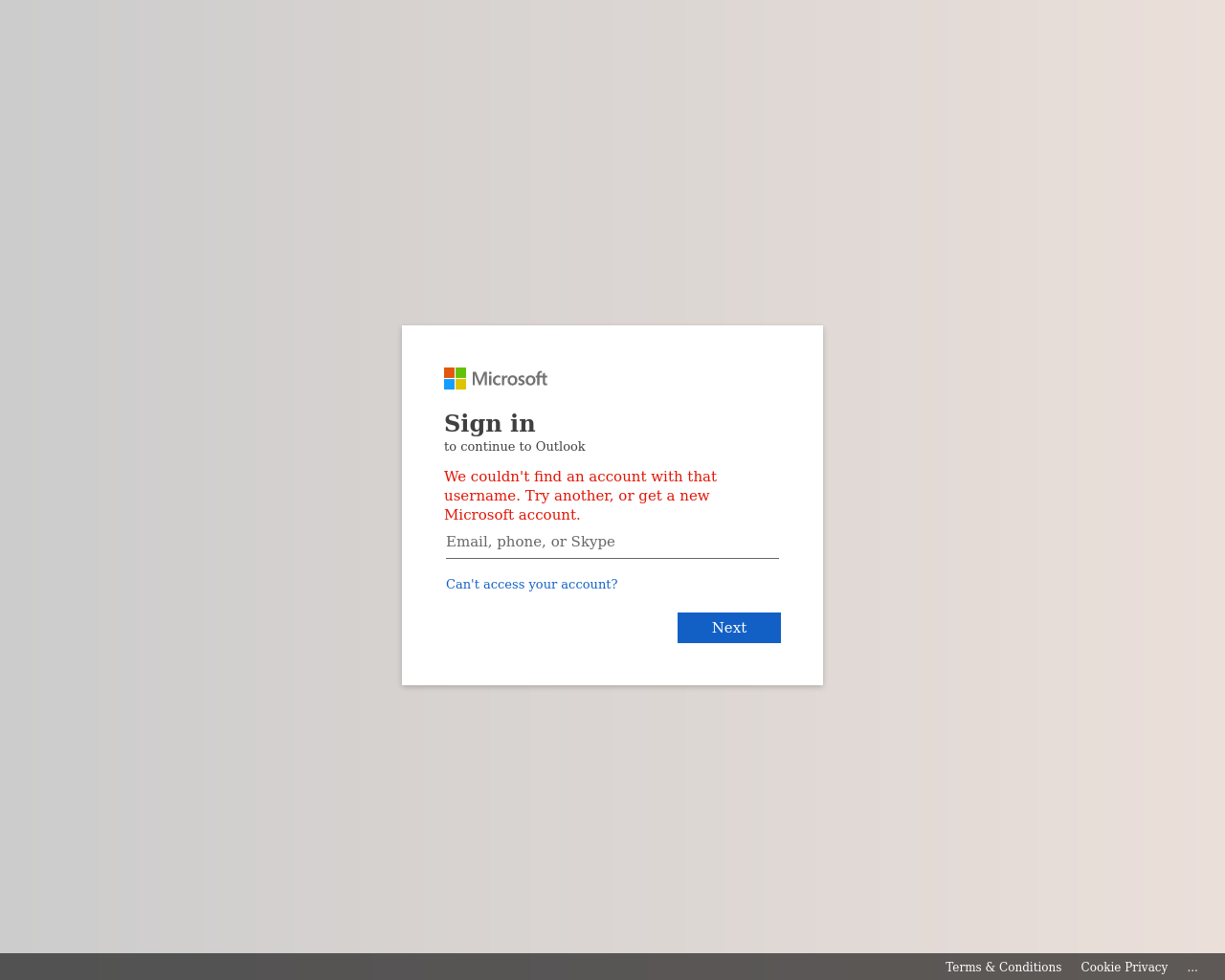Focus the Email, phone, or Skype field
Image resolution: width=1225 pixels, height=980 pixels.
pos(612,542)
